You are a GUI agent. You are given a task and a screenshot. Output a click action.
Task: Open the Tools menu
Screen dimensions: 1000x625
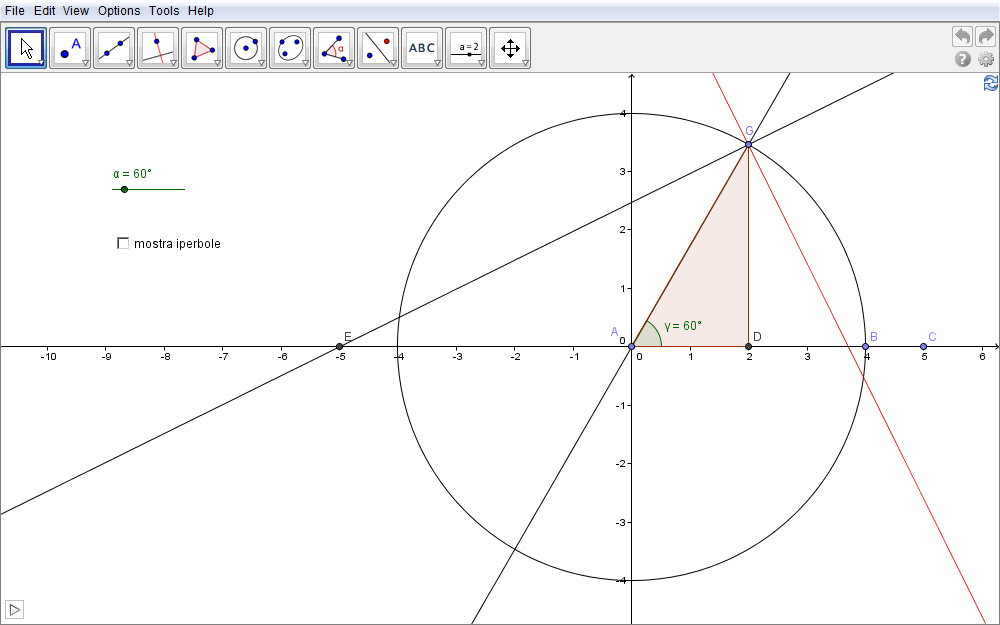[164, 10]
